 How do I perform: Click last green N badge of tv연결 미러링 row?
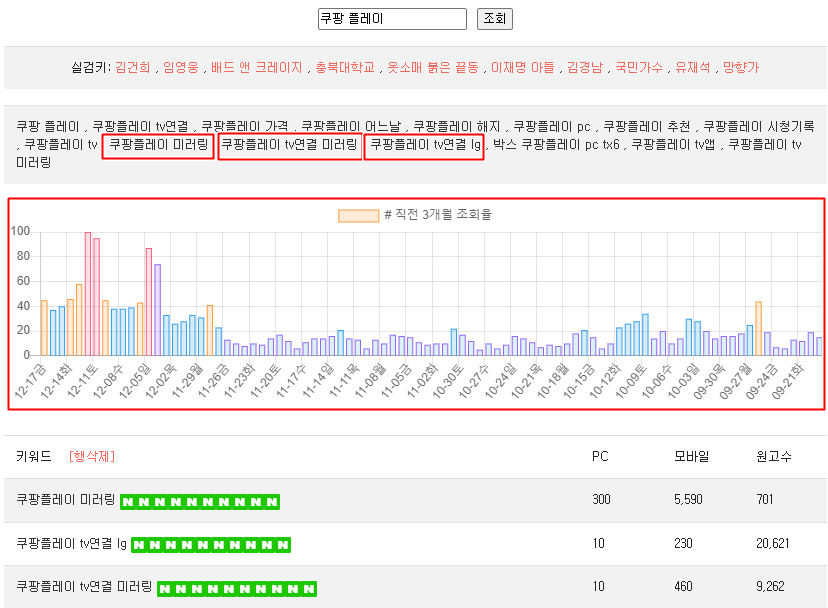pyautogui.click(x=309, y=588)
